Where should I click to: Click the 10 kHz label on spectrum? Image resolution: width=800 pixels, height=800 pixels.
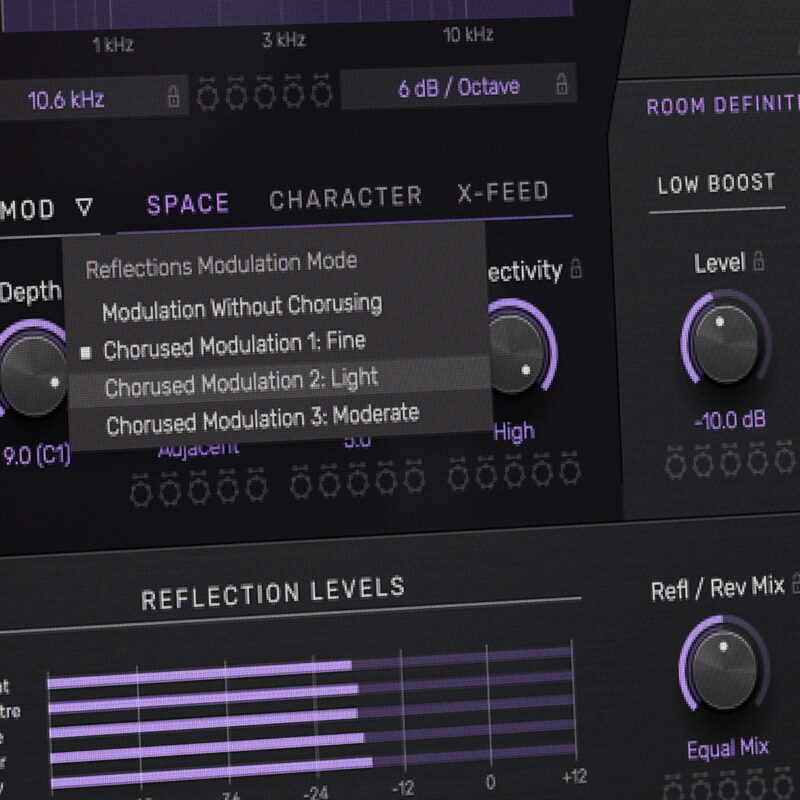click(468, 35)
